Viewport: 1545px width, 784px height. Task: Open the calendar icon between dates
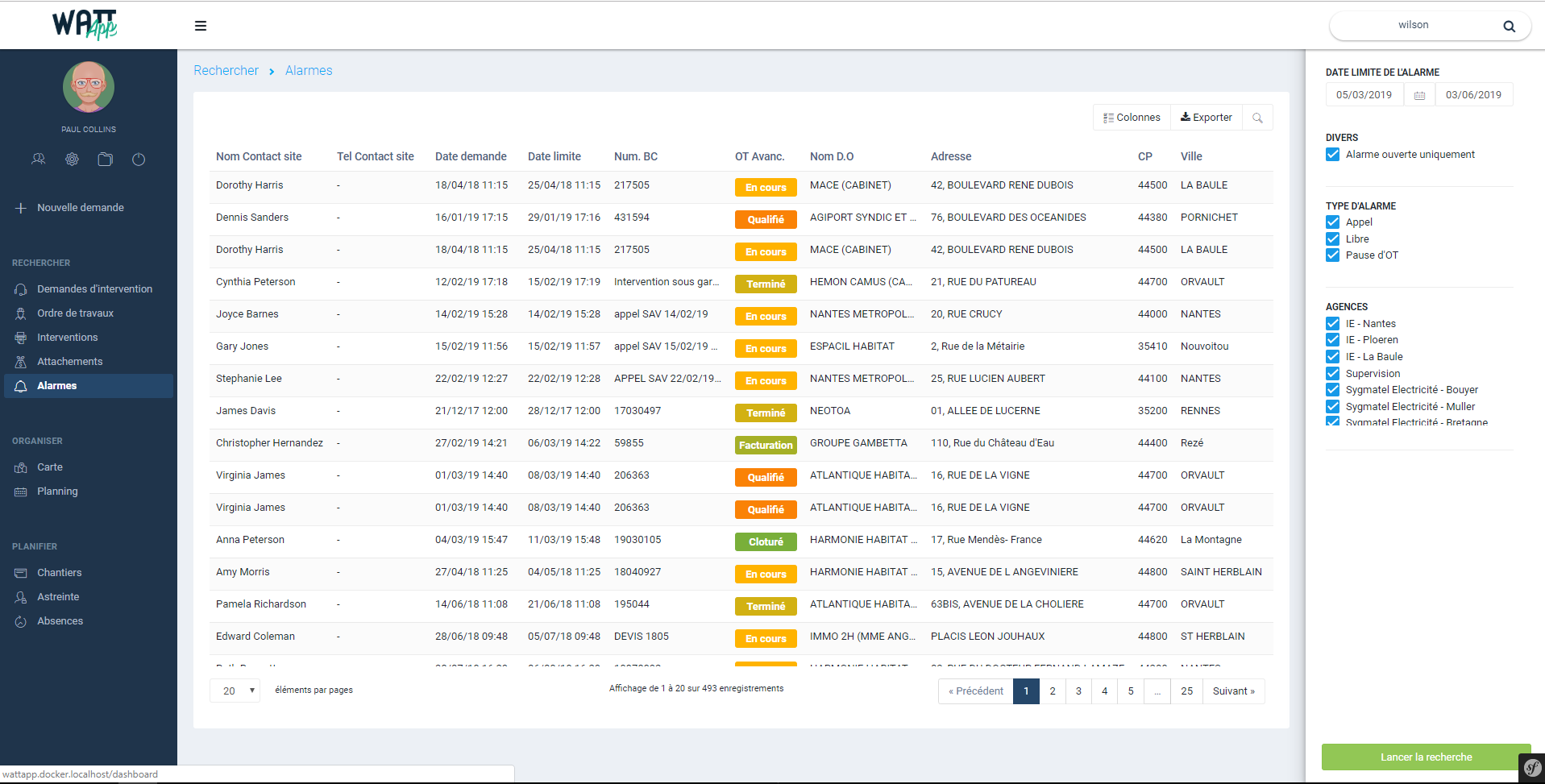[x=1419, y=95]
